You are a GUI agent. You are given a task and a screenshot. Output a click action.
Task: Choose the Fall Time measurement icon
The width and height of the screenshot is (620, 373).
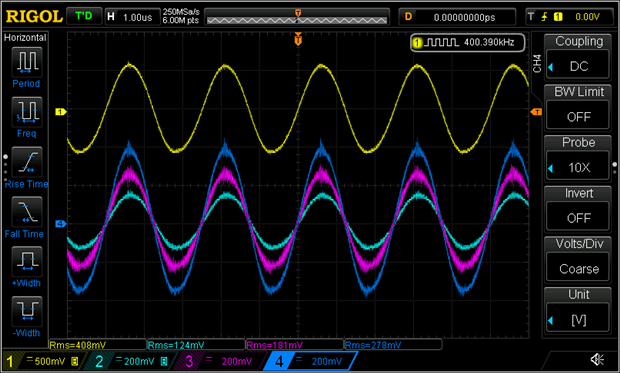point(27,212)
